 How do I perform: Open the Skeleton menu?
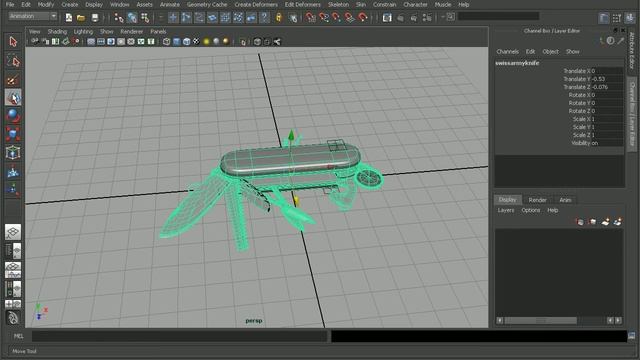(338, 4)
